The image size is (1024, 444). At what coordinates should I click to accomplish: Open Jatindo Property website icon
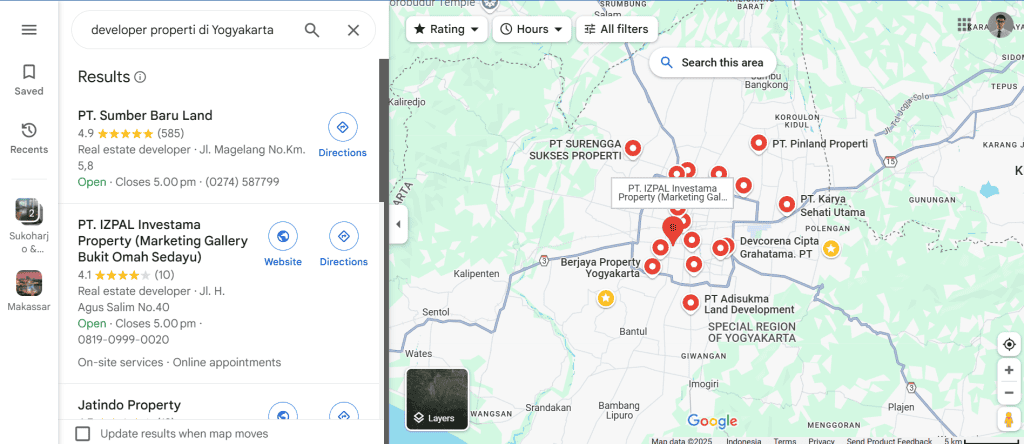[283, 411]
